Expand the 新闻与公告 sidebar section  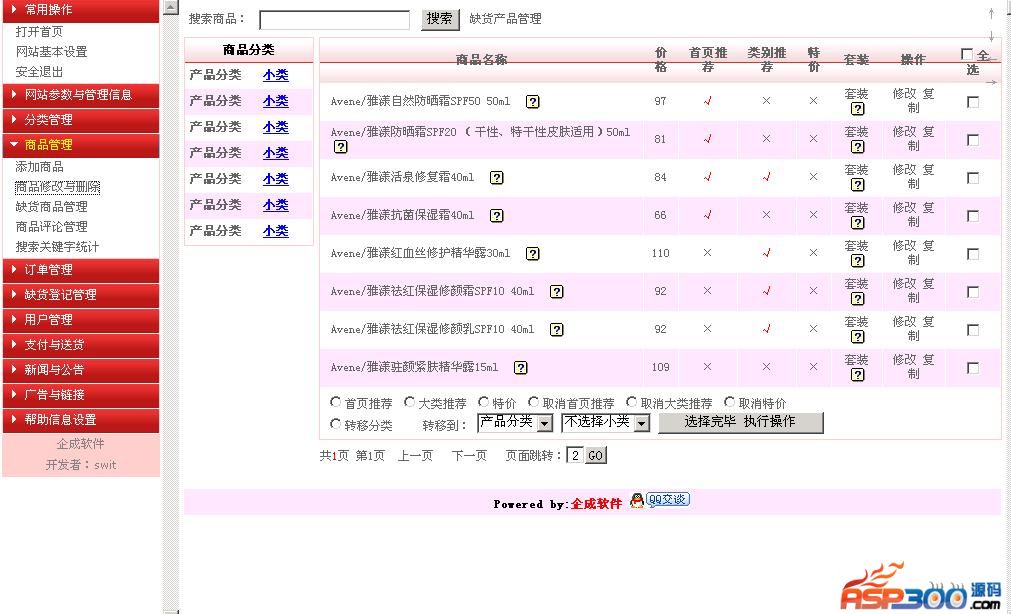pyautogui.click(x=81, y=370)
